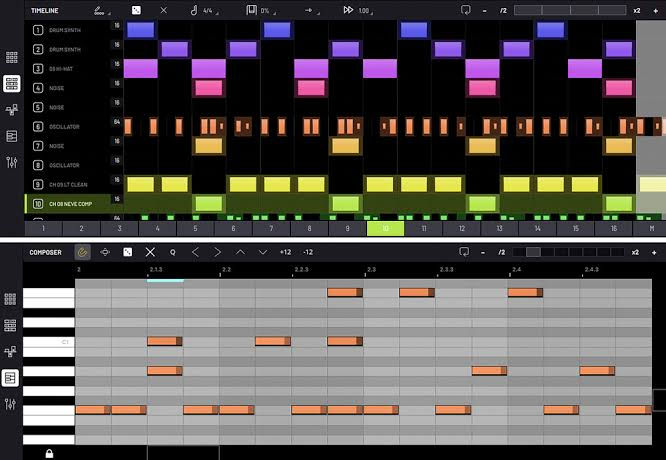
Task: Open step length 16 for track 3 Hi-Hat
Action: click(117, 64)
